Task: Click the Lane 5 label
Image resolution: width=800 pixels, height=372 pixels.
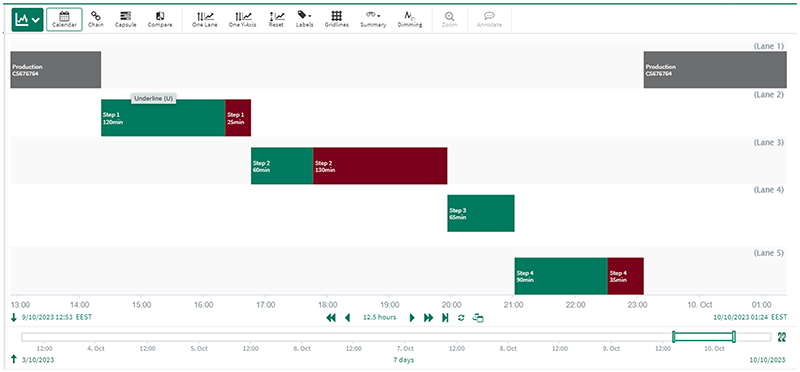Action: (768, 253)
